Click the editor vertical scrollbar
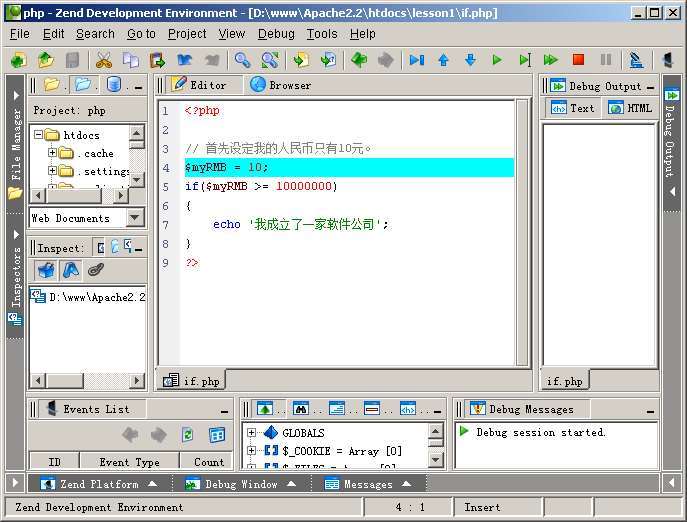Image resolution: width=687 pixels, height=522 pixels. [522, 232]
